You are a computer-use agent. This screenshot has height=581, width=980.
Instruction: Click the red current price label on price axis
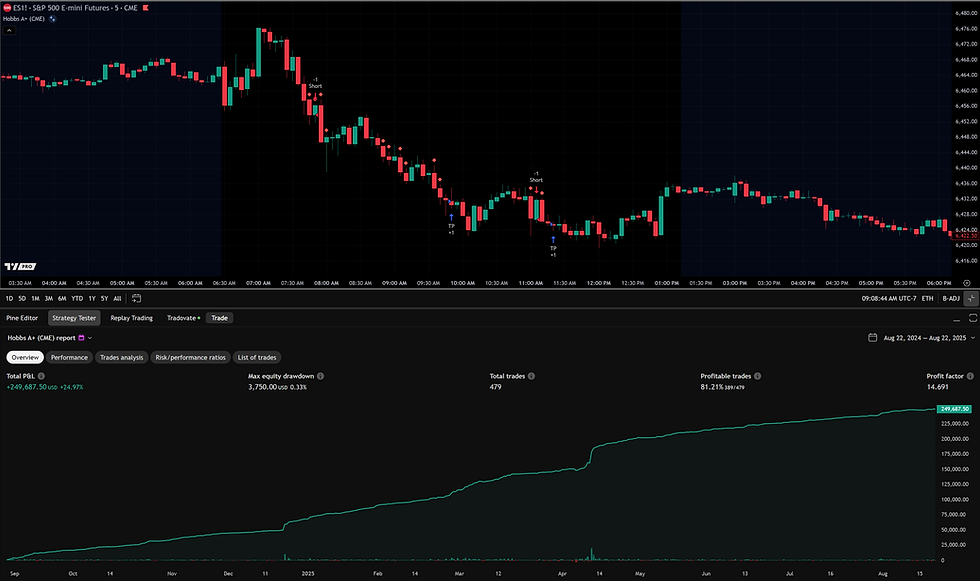click(x=964, y=236)
